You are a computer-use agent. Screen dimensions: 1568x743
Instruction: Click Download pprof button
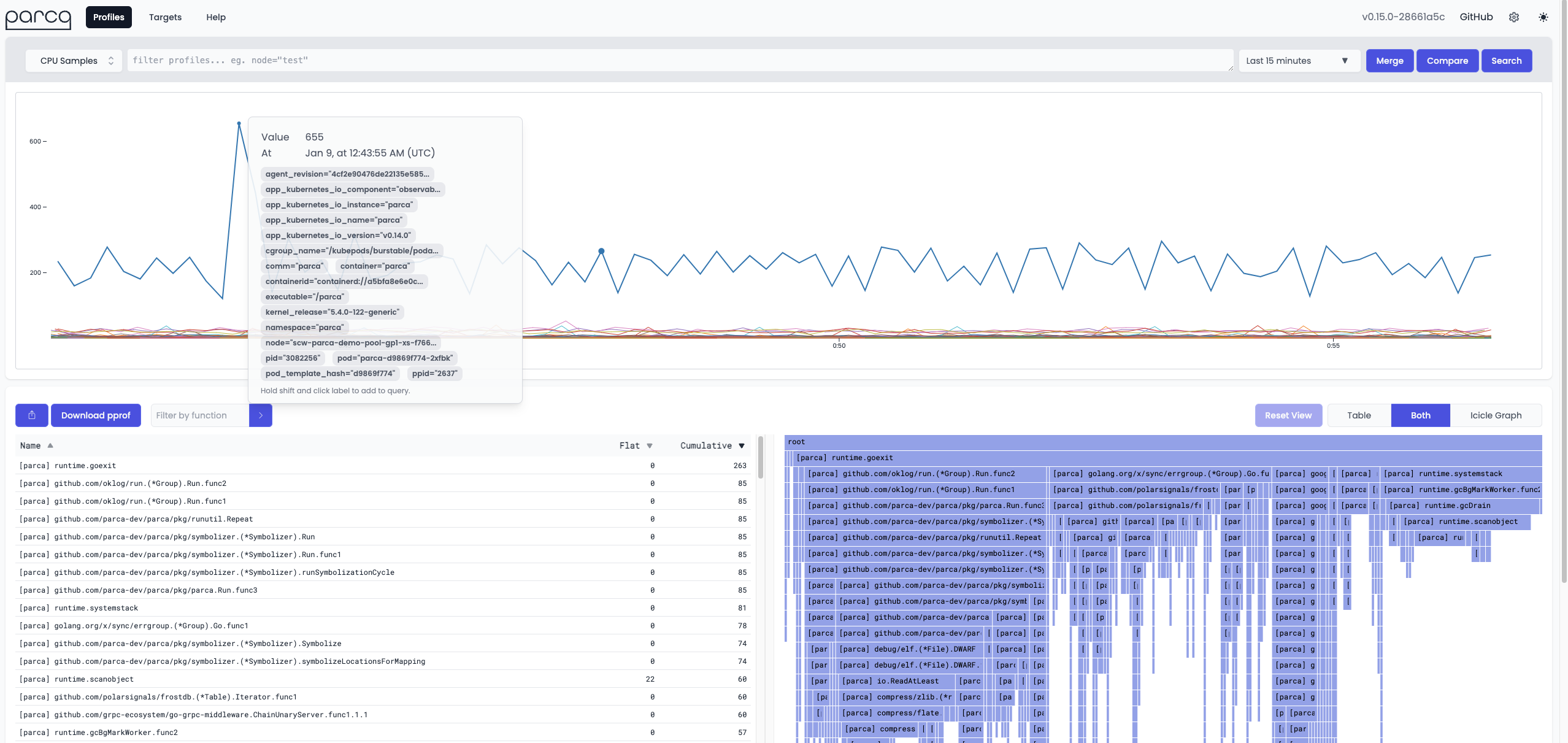pos(96,415)
